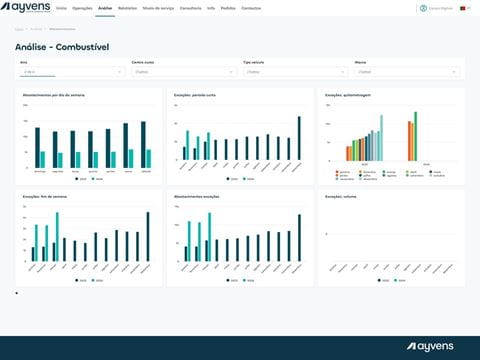The image size is (480, 360).
Task: Click the tallest last bar in Exceções: período curto
Action: coord(299,138)
